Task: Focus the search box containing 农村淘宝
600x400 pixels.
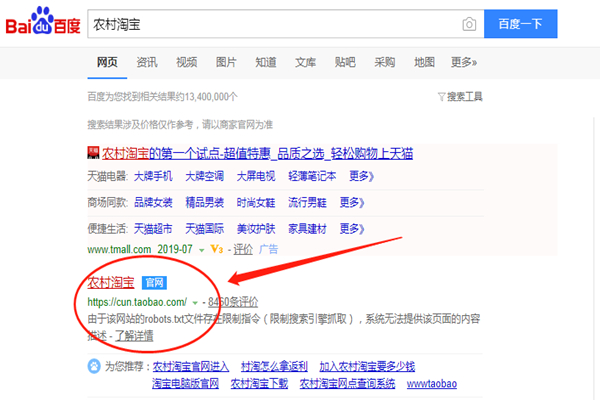Action: 285,24
